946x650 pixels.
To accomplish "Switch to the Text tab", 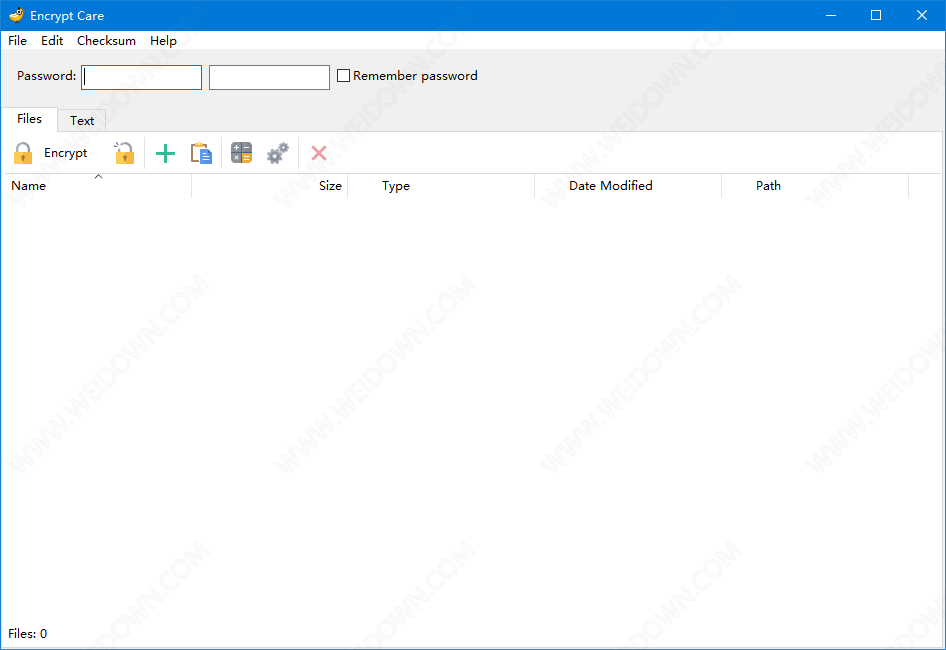I will click(82, 121).
